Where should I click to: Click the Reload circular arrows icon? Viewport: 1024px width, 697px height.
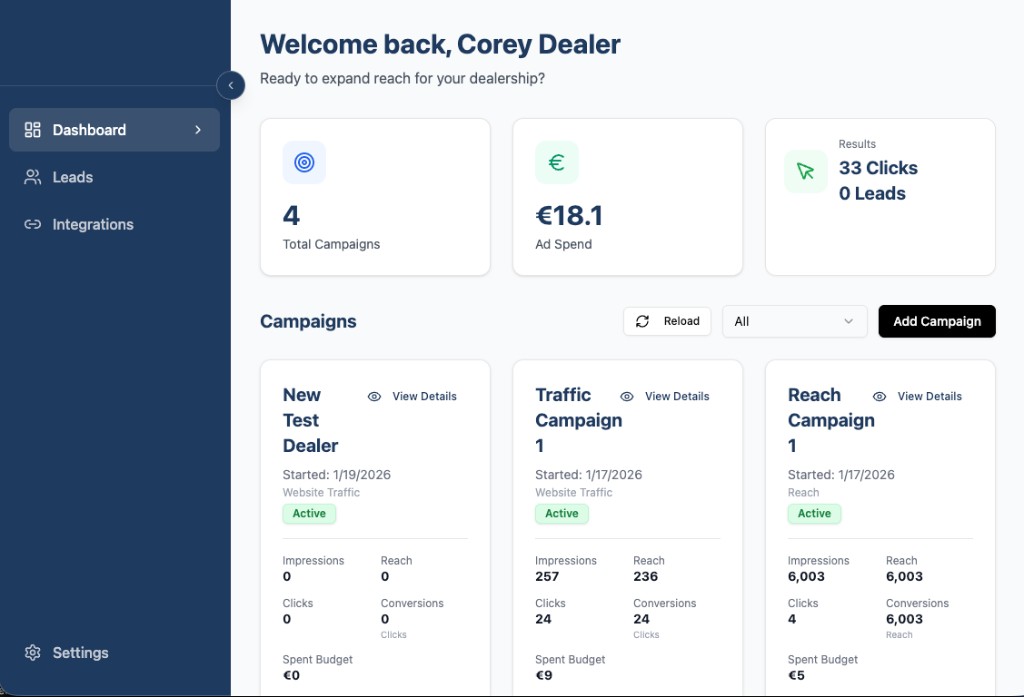[x=643, y=321]
